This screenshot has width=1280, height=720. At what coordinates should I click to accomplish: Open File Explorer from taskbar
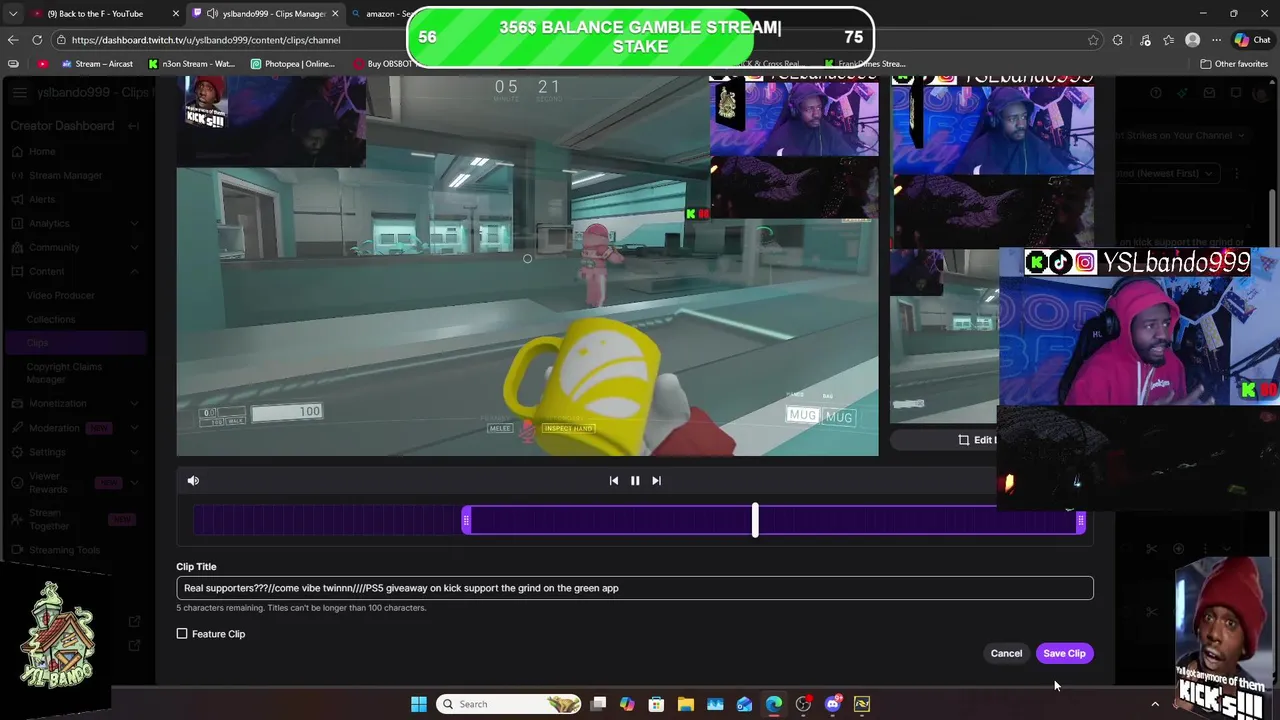pos(686,704)
